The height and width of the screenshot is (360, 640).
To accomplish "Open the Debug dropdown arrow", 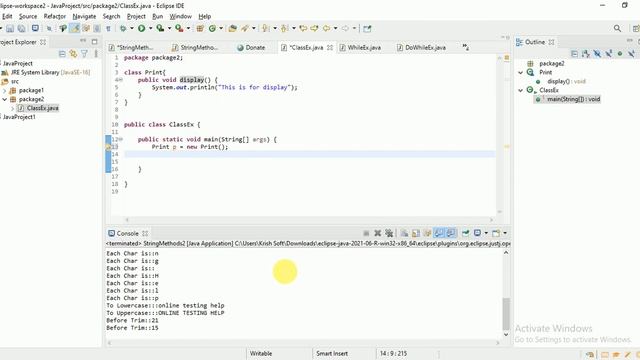I will point(132,29).
